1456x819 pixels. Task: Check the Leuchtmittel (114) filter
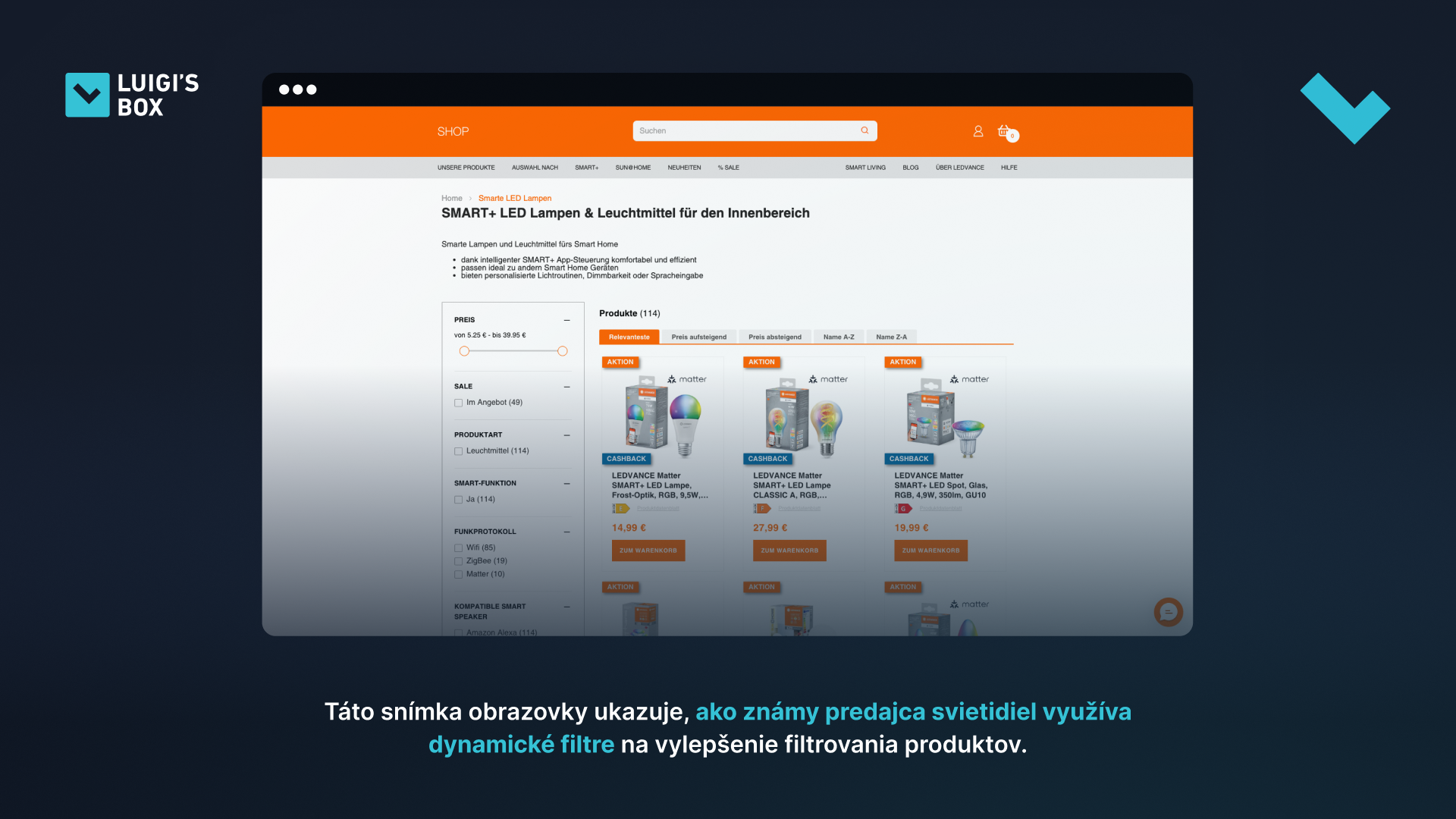458,451
